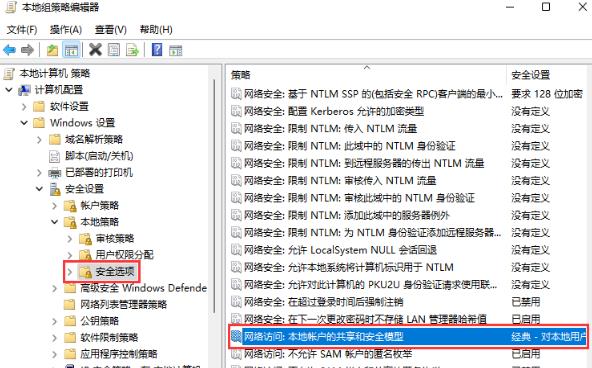Image resolution: width=592 pixels, height=368 pixels.
Task: Click 要求 128 位加密 setting value
Action: click(547, 94)
